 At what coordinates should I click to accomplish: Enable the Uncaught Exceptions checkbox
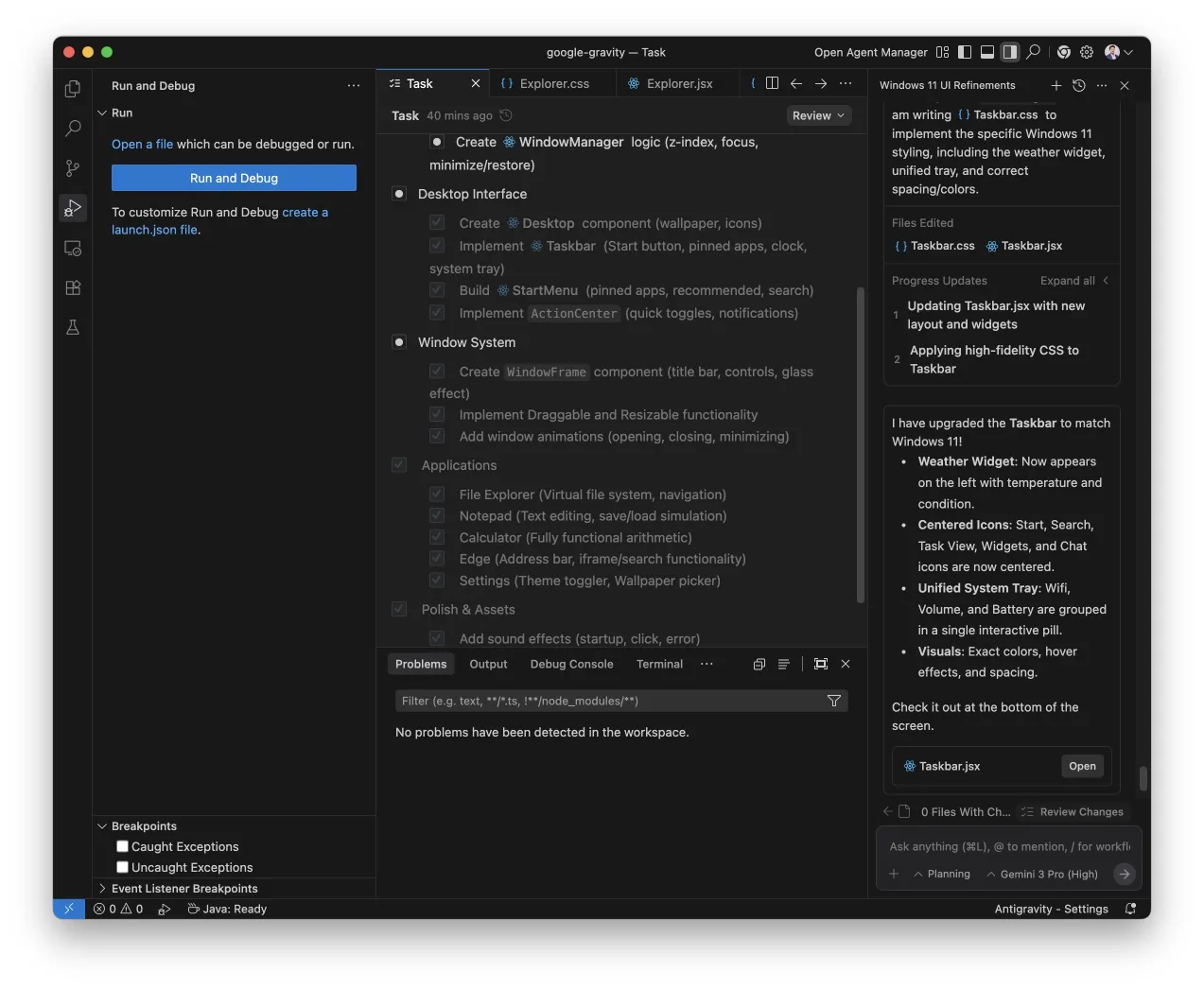(122, 866)
